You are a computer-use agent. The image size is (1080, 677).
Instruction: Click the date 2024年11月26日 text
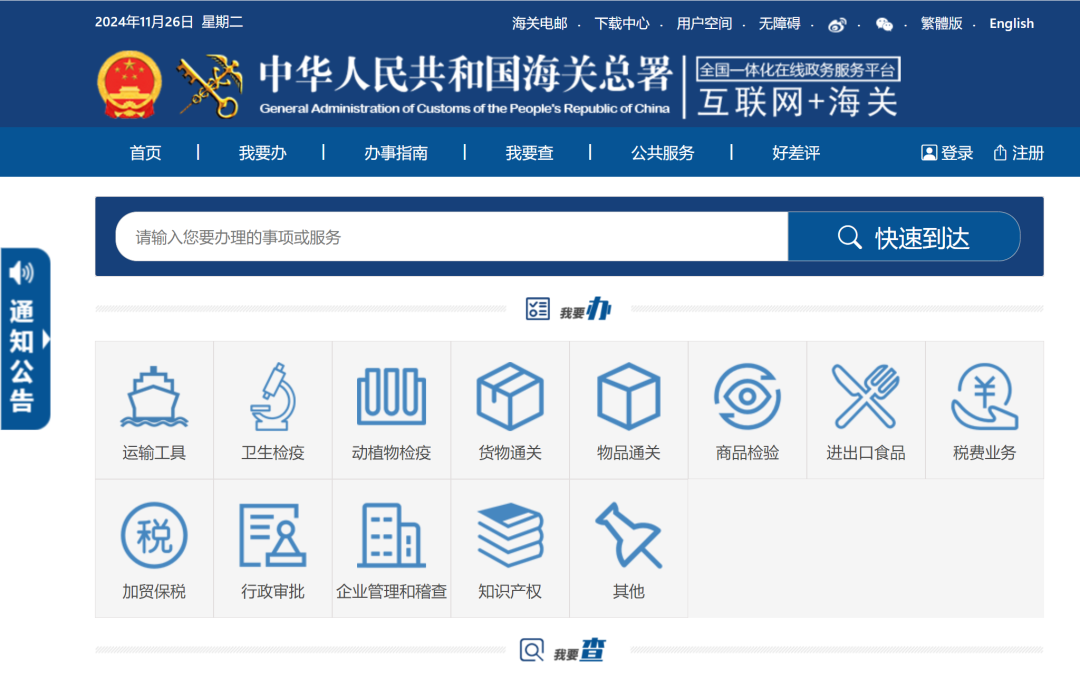coord(144,22)
